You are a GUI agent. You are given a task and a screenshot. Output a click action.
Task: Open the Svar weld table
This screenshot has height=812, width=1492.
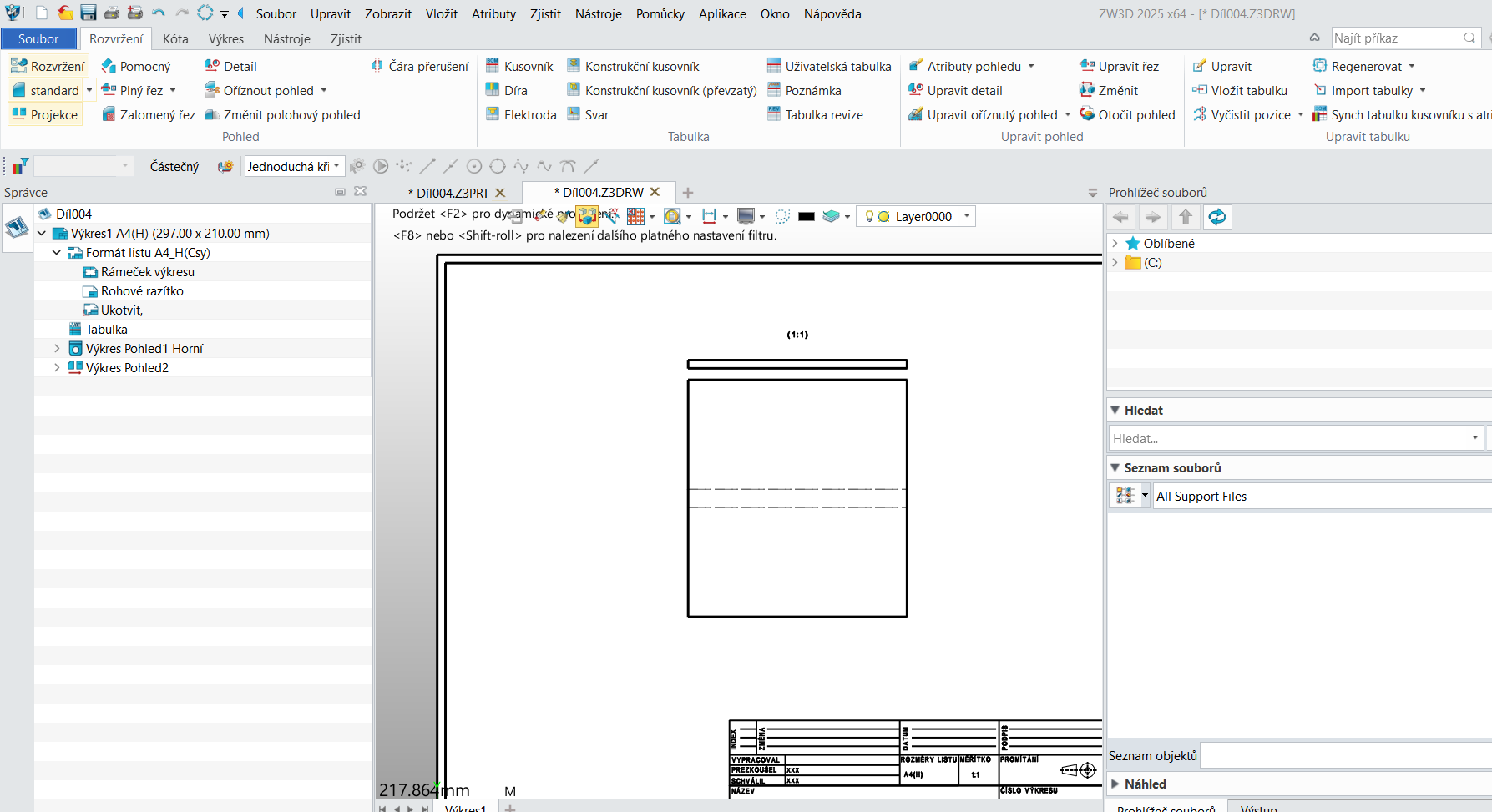[x=588, y=114]
